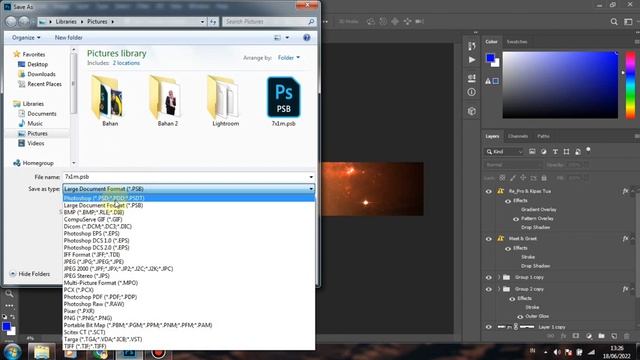Click the create new layer icon
Screen dimensions: 640x360
click(x=614, y=336)
